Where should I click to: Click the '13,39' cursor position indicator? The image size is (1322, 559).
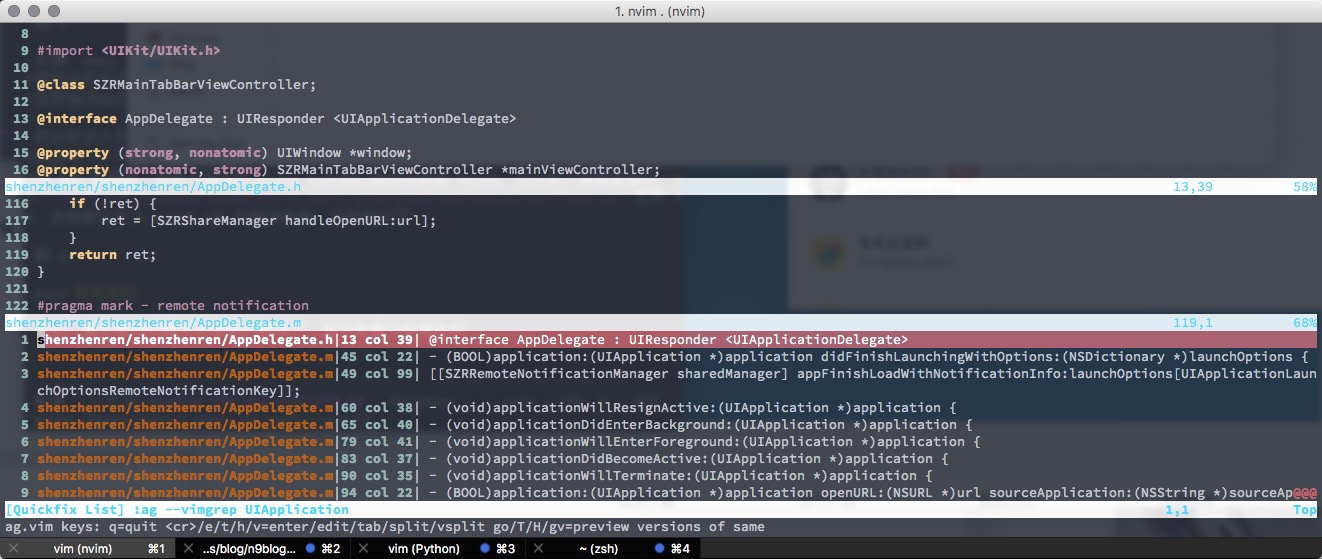(1193, 187)
